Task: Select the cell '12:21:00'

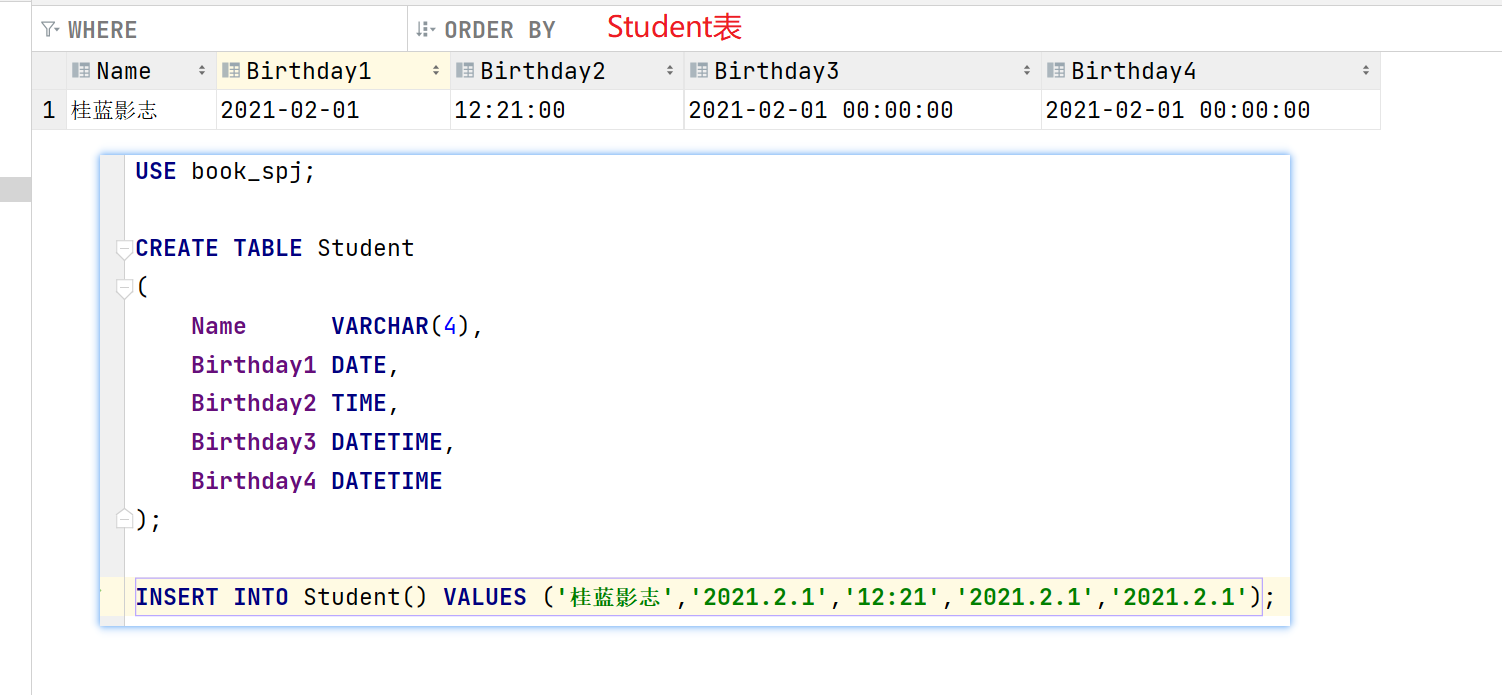Action: click(x=567, y=110)
